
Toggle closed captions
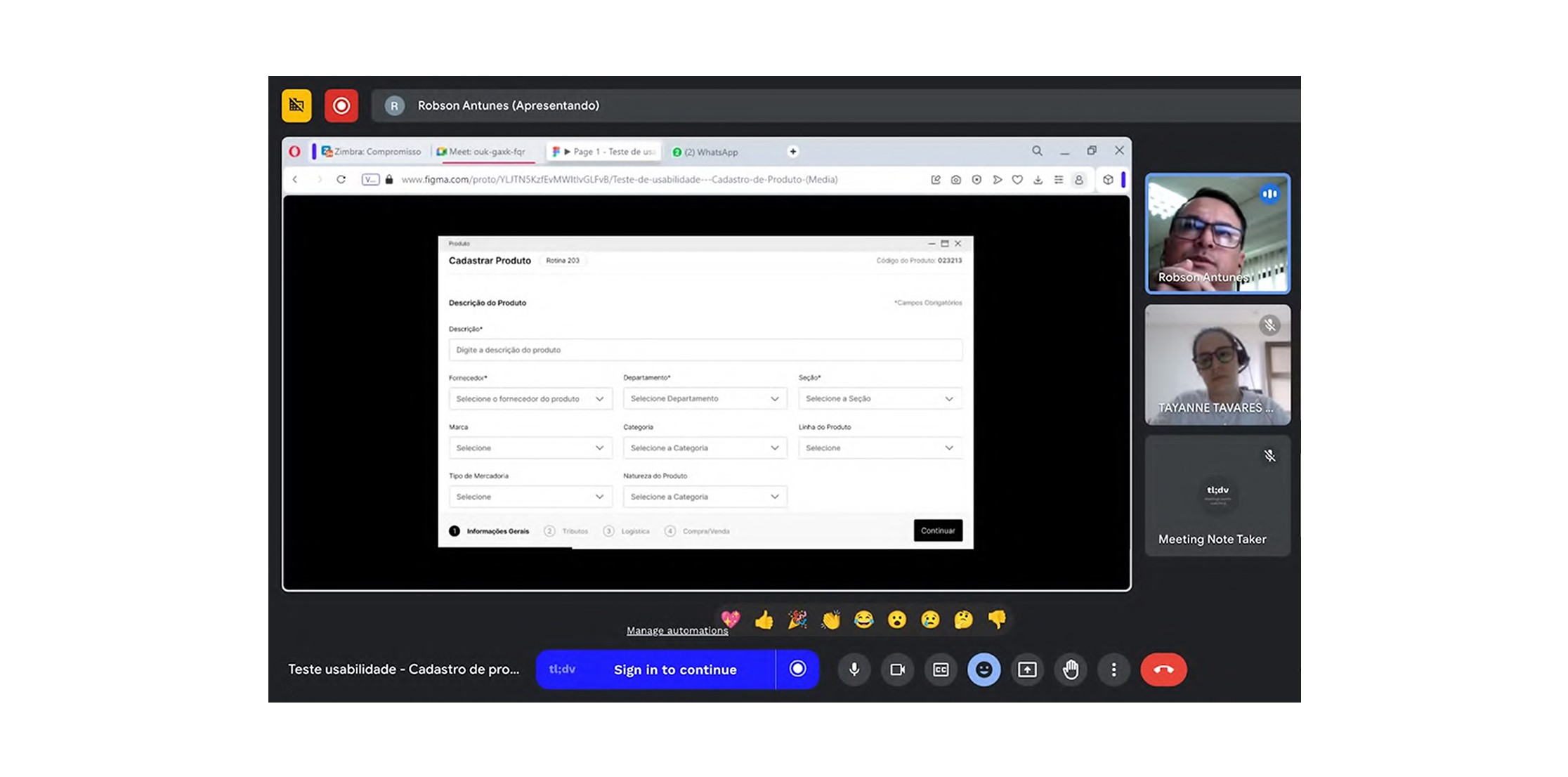point(941,670)
